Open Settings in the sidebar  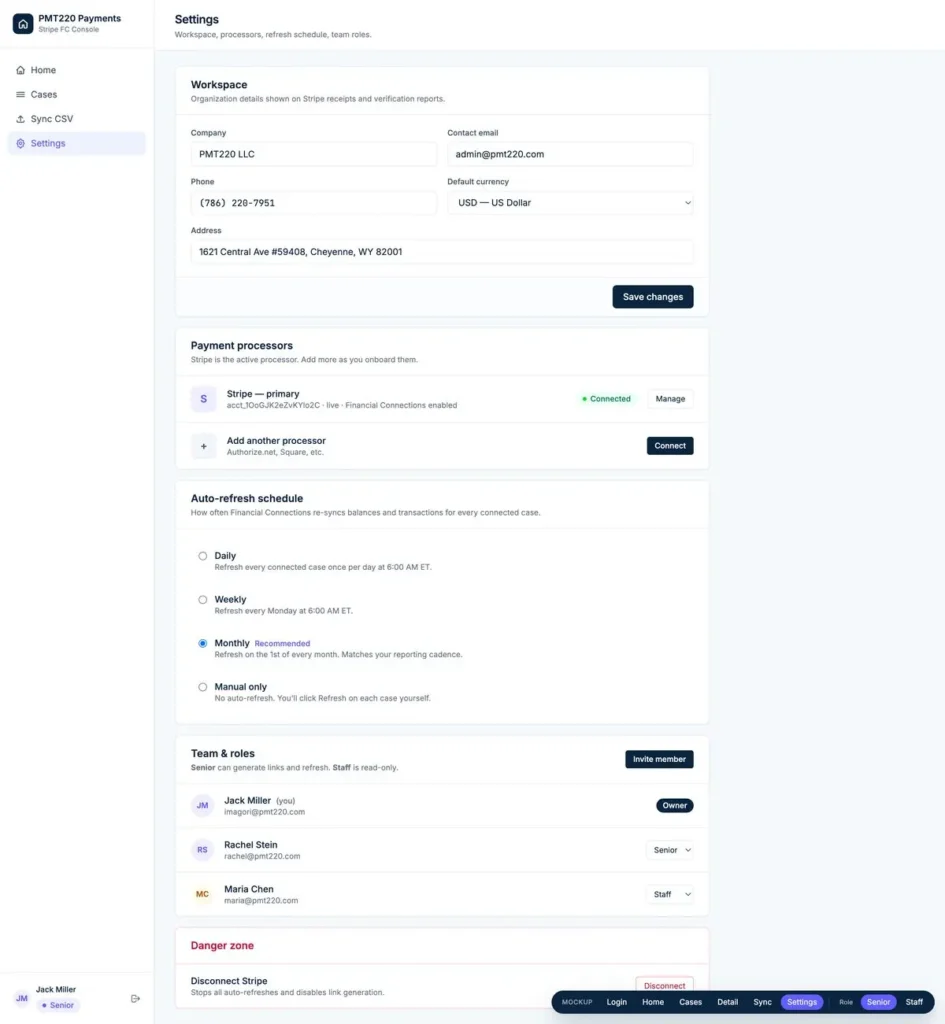[x=76, y=144]
